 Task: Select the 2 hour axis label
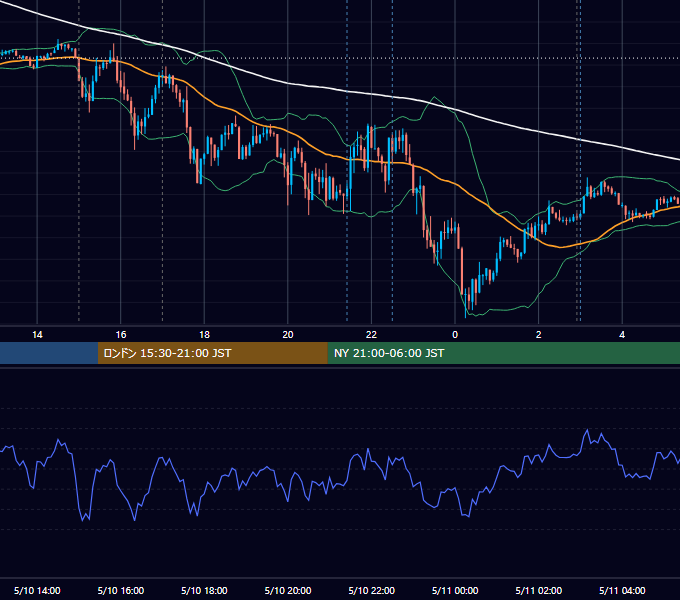(x=539, y=335)
